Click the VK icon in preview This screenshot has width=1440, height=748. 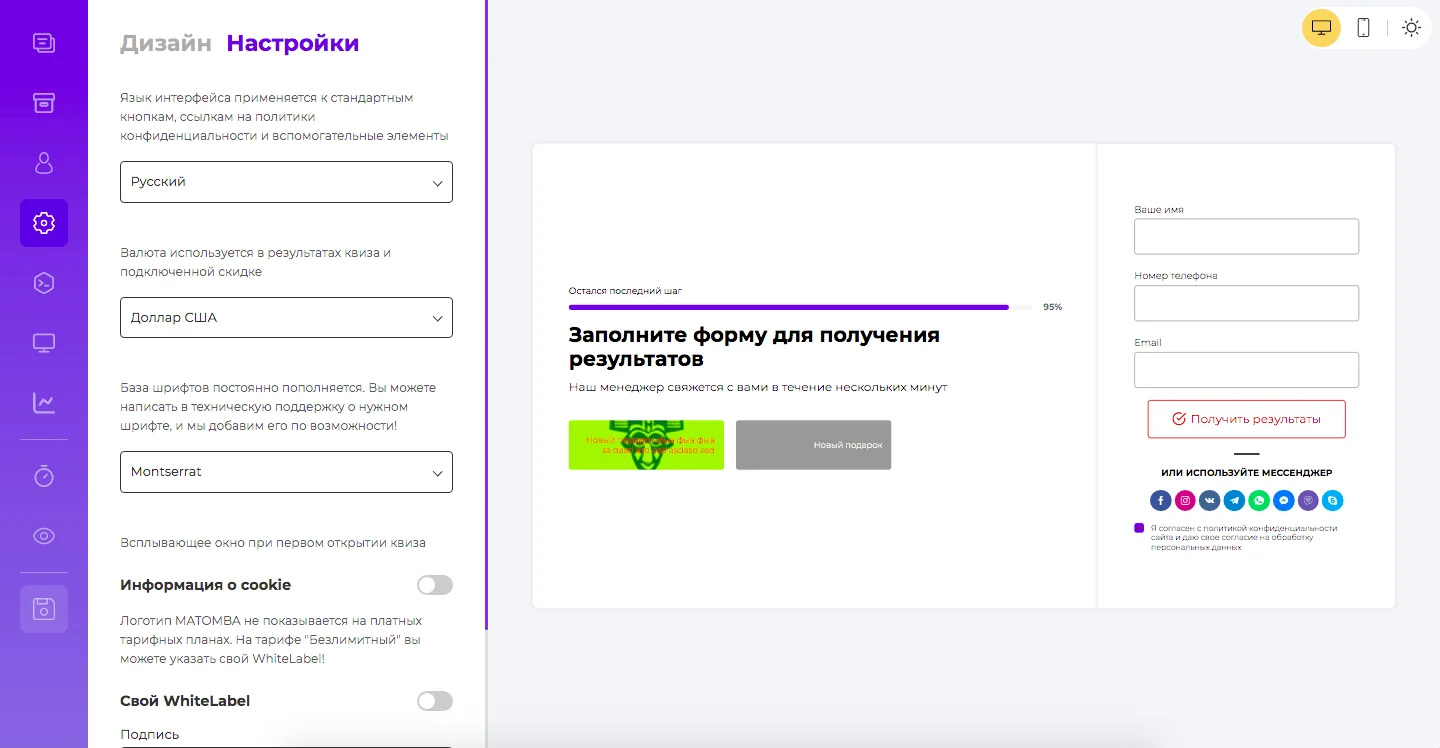[1210, 501]
